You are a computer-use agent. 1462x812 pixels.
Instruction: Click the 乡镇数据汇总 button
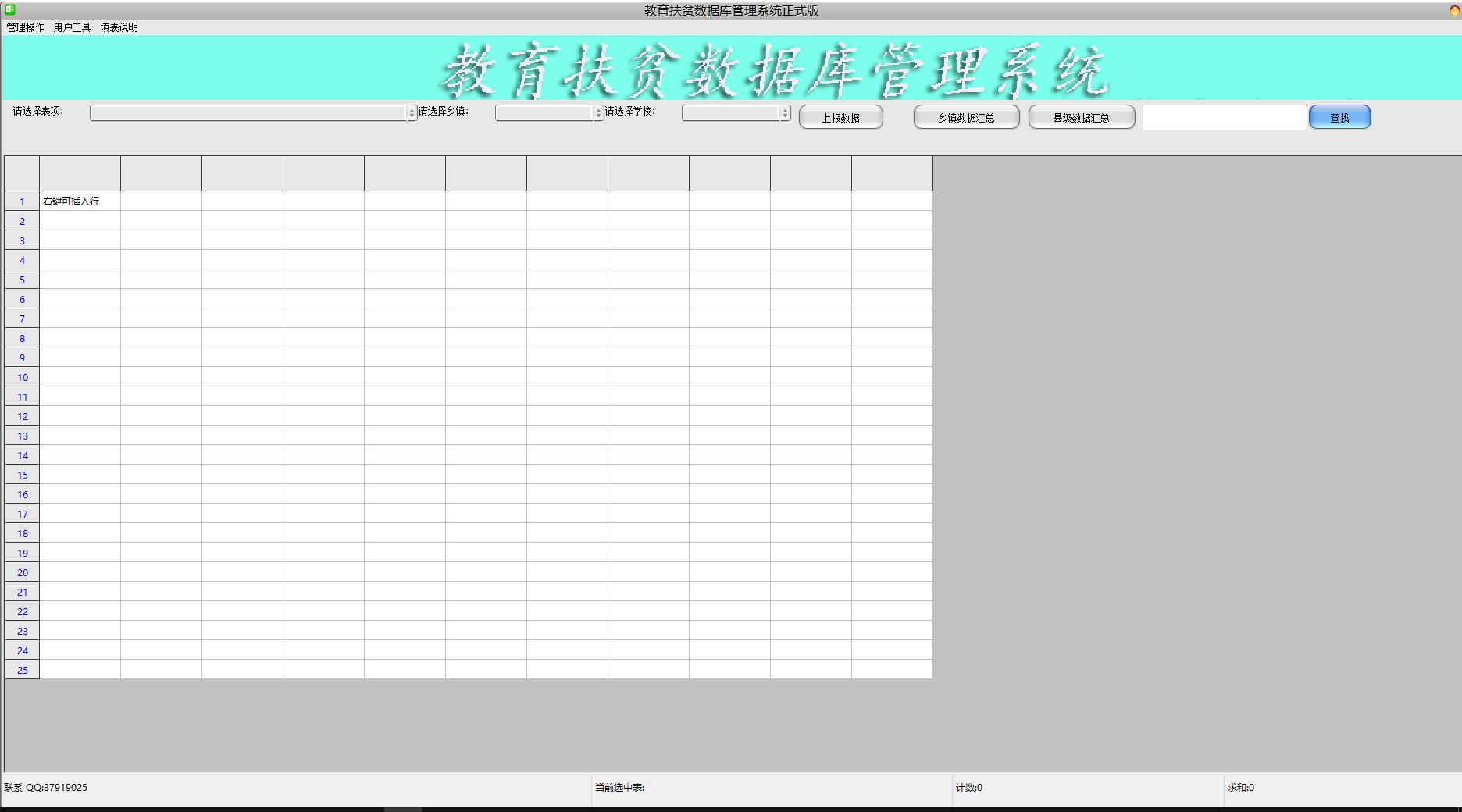tap(966, 117)
